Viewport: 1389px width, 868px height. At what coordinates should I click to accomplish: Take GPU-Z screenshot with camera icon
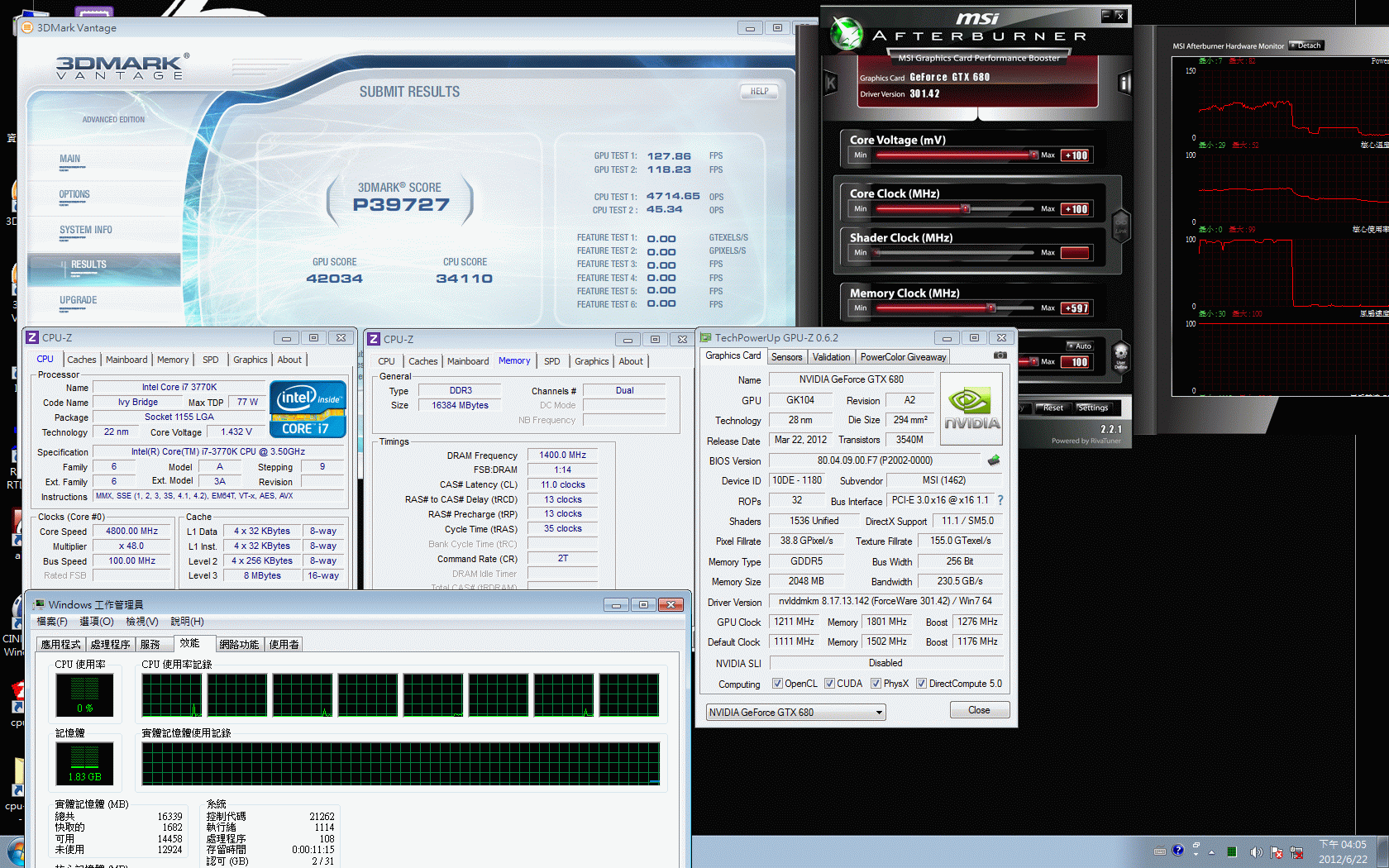click(1000, 355)
